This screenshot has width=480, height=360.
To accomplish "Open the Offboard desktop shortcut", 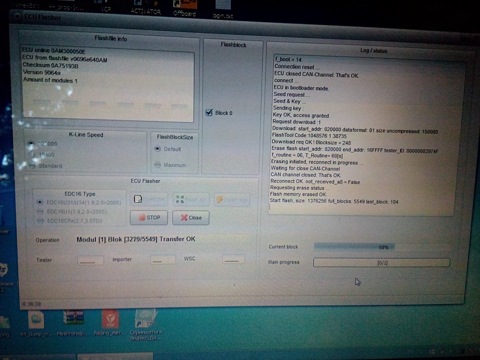I will click(x=185, y=8).
